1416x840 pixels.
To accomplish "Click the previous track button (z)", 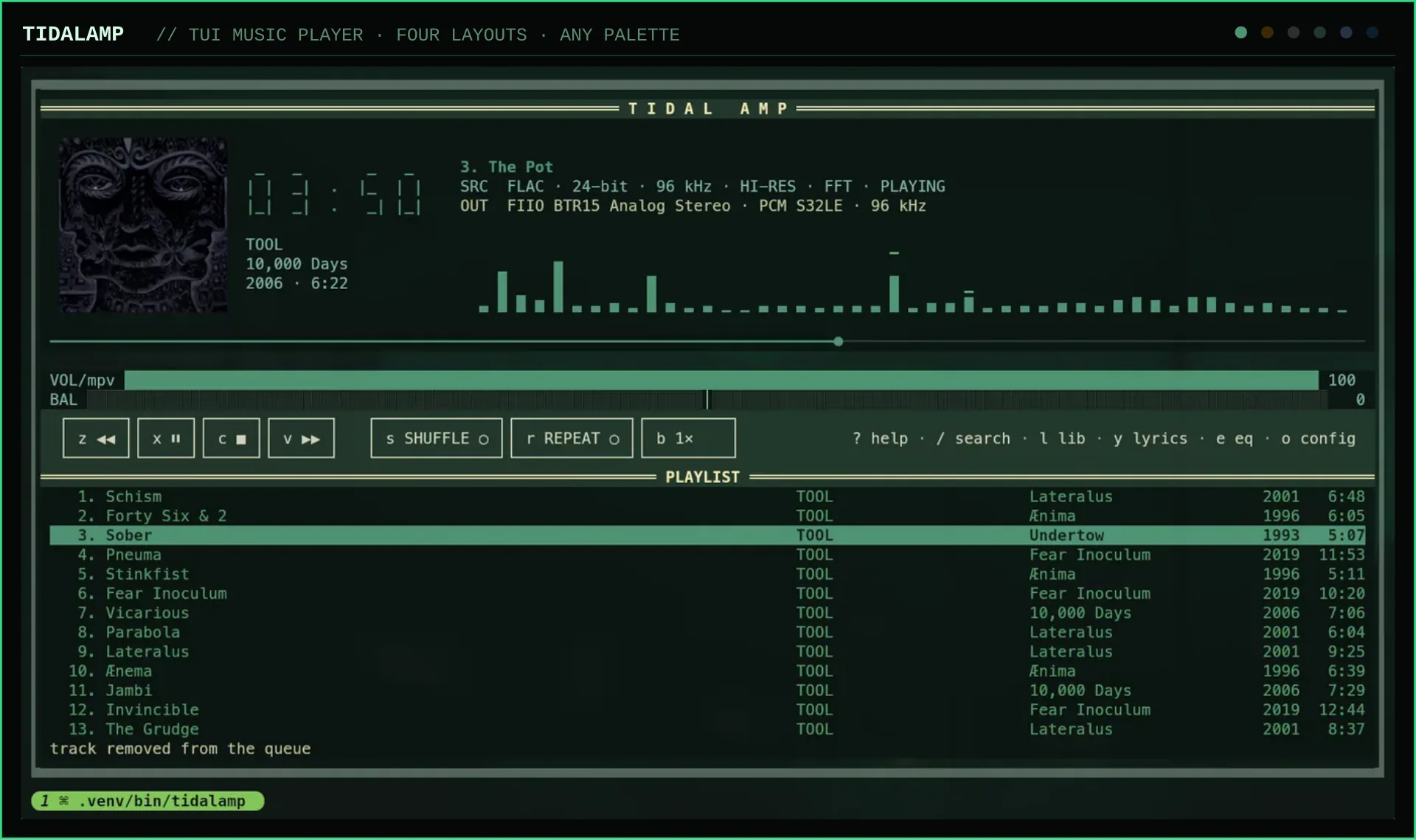I will 96,439.
